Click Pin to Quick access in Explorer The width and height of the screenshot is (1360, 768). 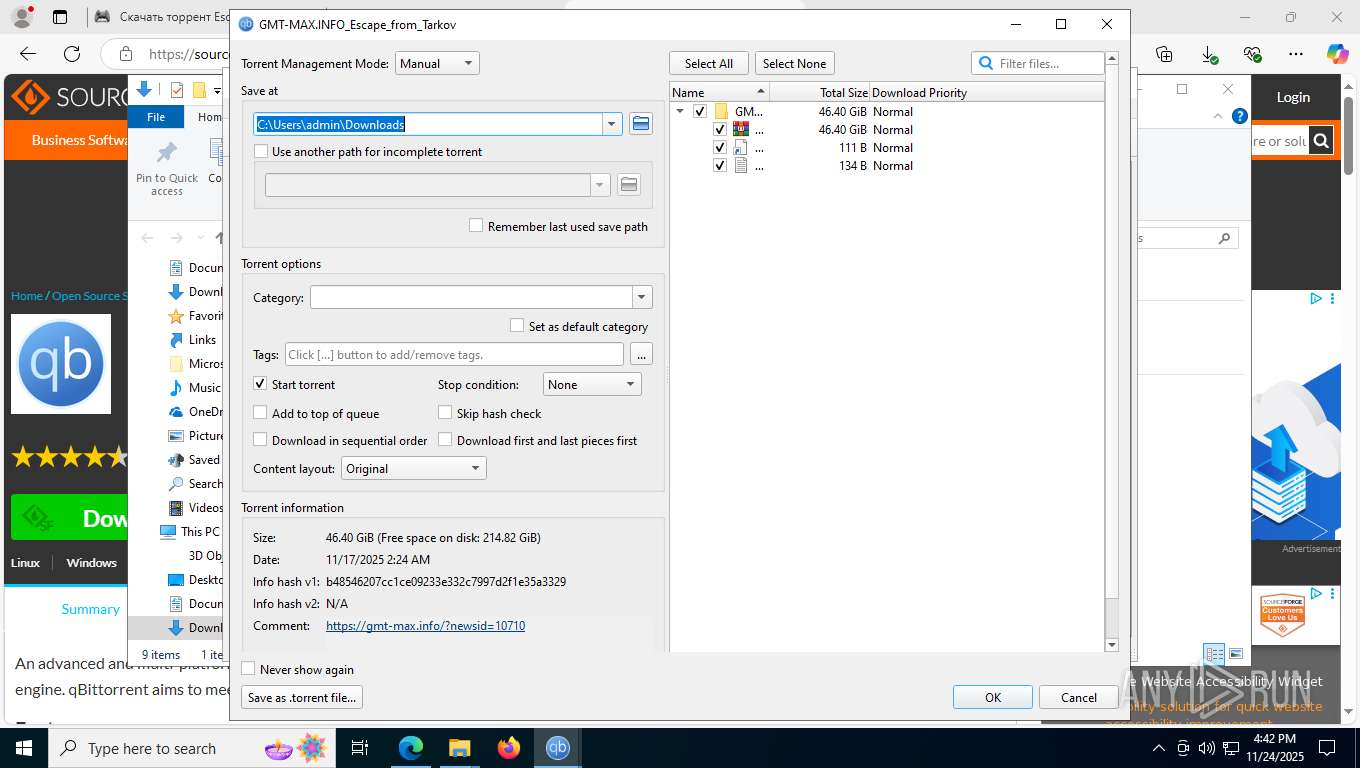(x=167, y=167)
